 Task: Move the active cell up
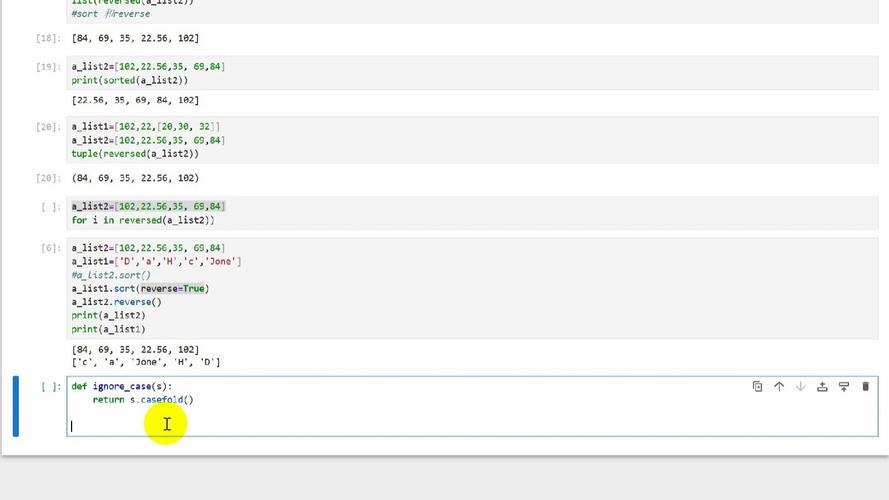tap(779, 387)
